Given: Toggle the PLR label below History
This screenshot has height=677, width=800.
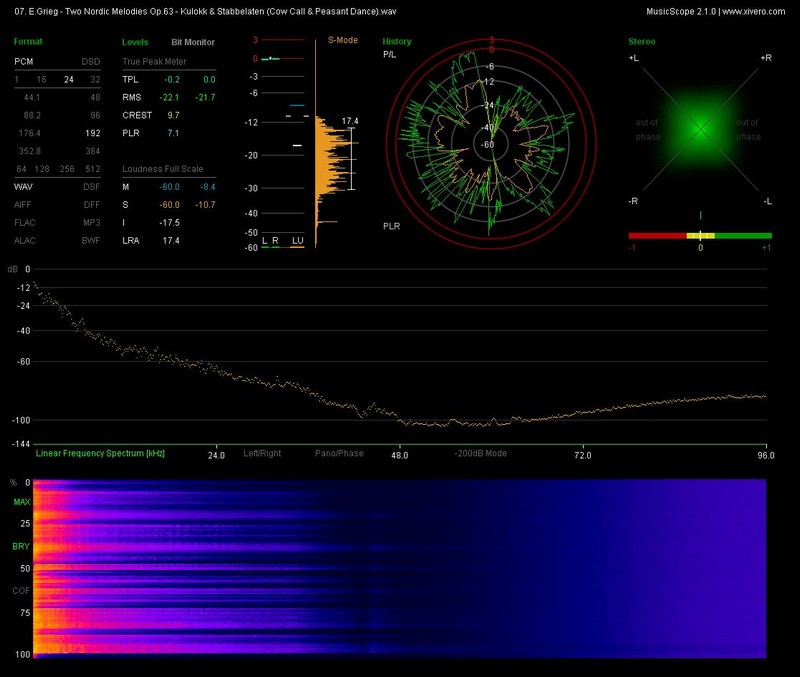Looking at the screenshot, I should [x=392, y=226].
